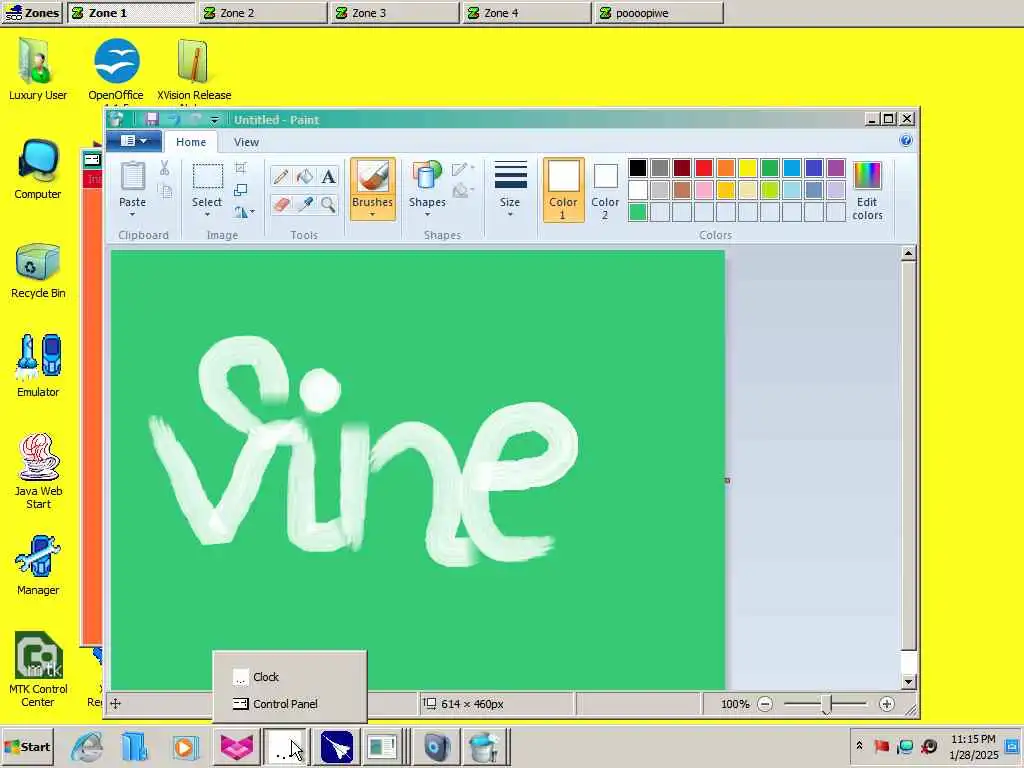The image size is (1024, 768).
Task: Switch to the Zone 2 tab
Action: (x=263, y=13)
